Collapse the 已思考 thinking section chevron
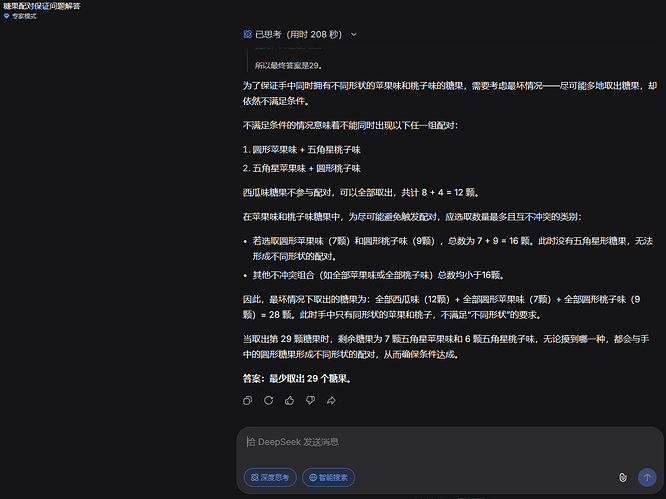This screenshot has width=666, height=499. [x=354, y=34]
